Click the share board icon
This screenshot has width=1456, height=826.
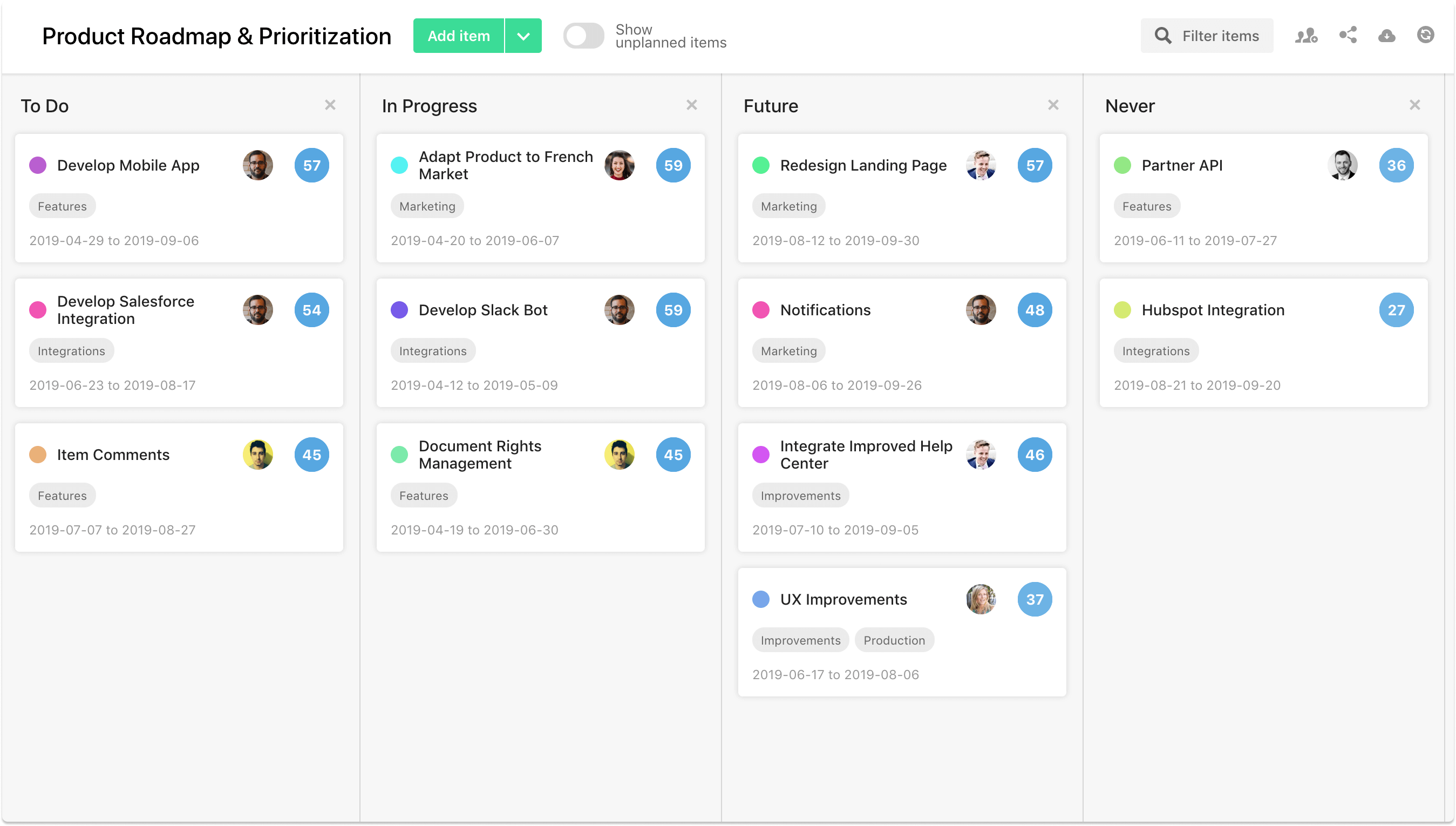click(x=1348, y=35)
